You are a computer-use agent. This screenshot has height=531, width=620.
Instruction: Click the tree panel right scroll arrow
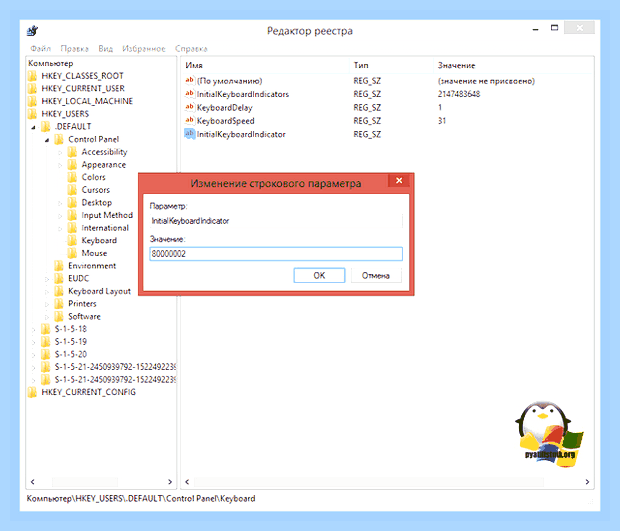(x=170, y=482)
